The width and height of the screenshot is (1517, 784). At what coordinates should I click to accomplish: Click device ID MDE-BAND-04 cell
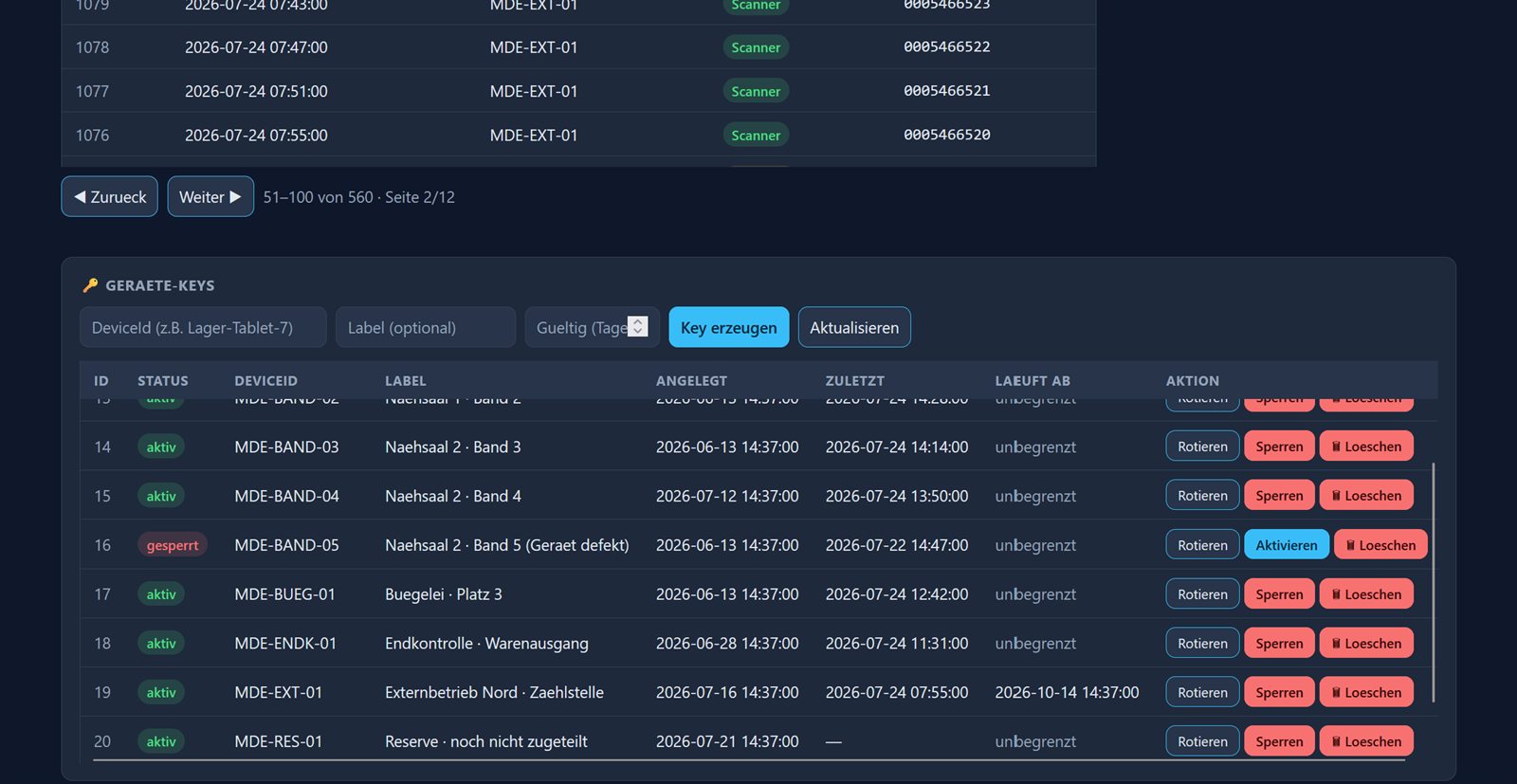click(286, 496)
